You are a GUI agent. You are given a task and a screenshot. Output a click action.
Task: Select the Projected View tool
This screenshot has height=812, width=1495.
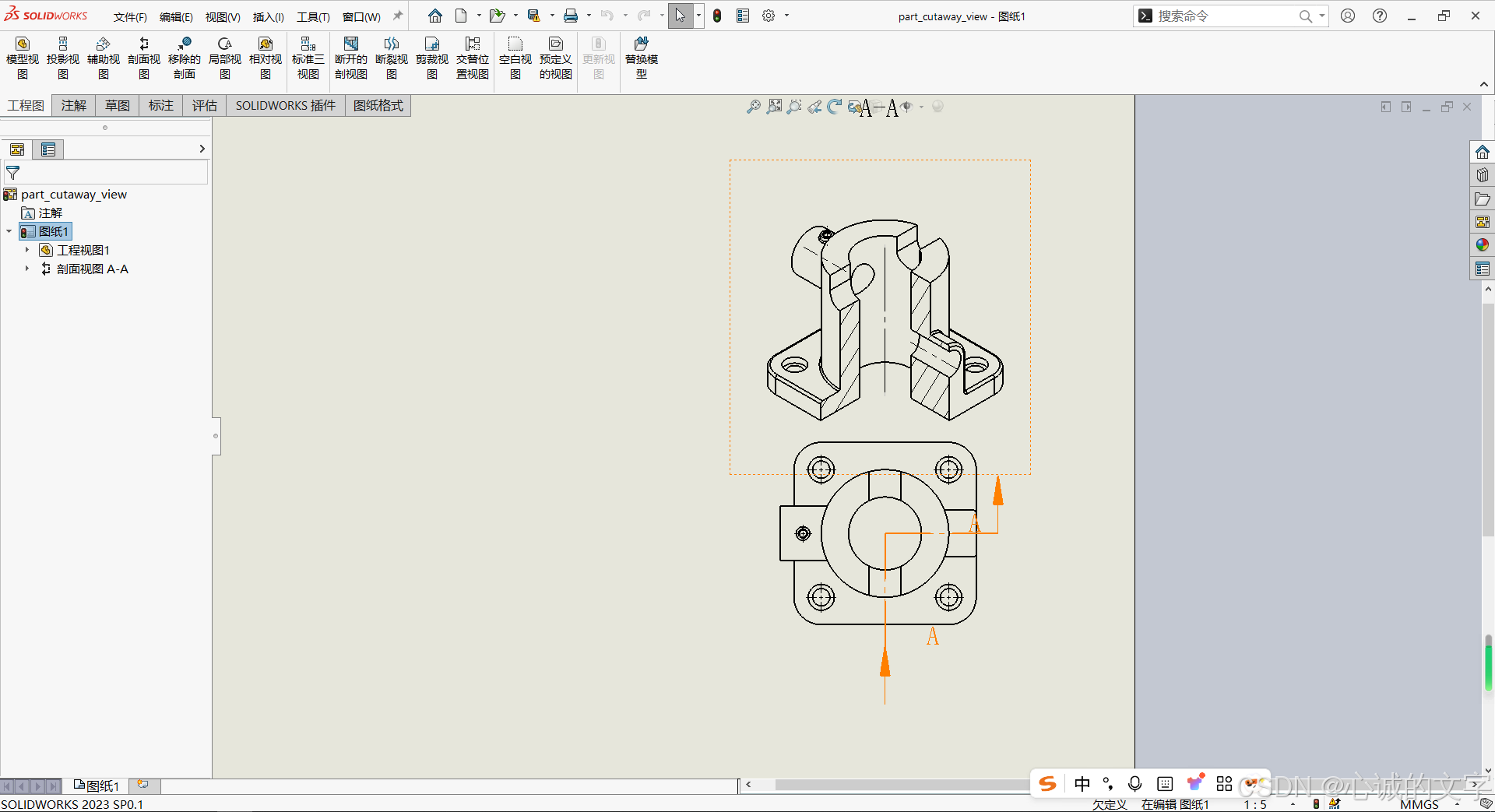(x=63, y=58)
